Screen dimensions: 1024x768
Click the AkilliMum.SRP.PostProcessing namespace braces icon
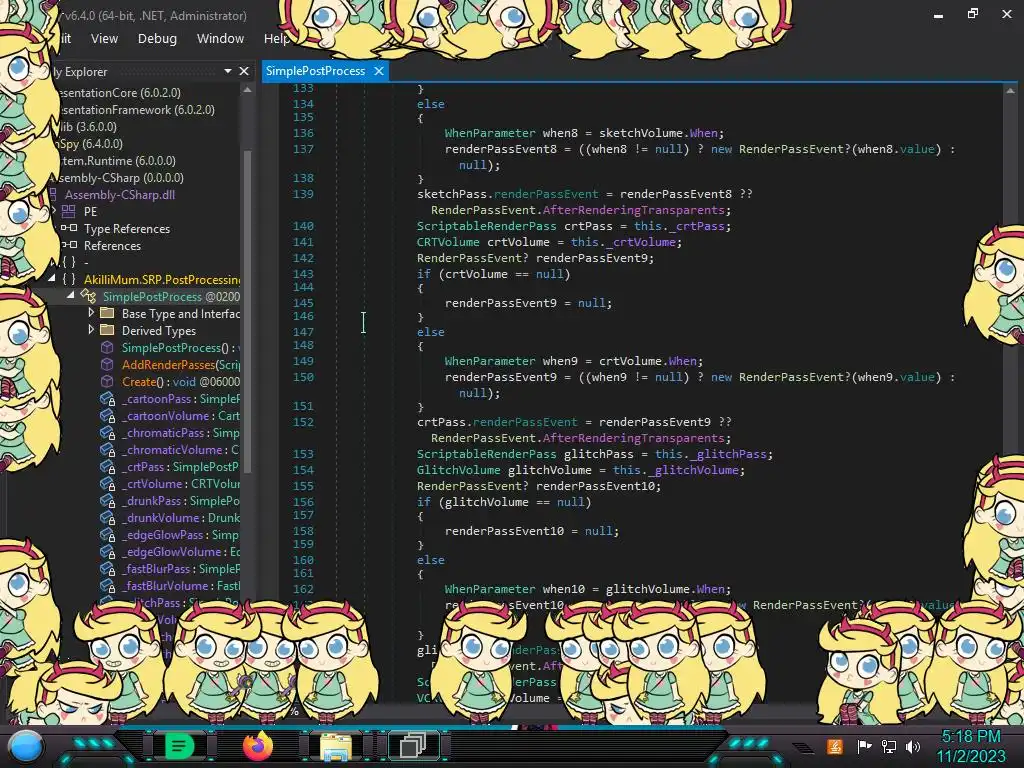[69, 279]
